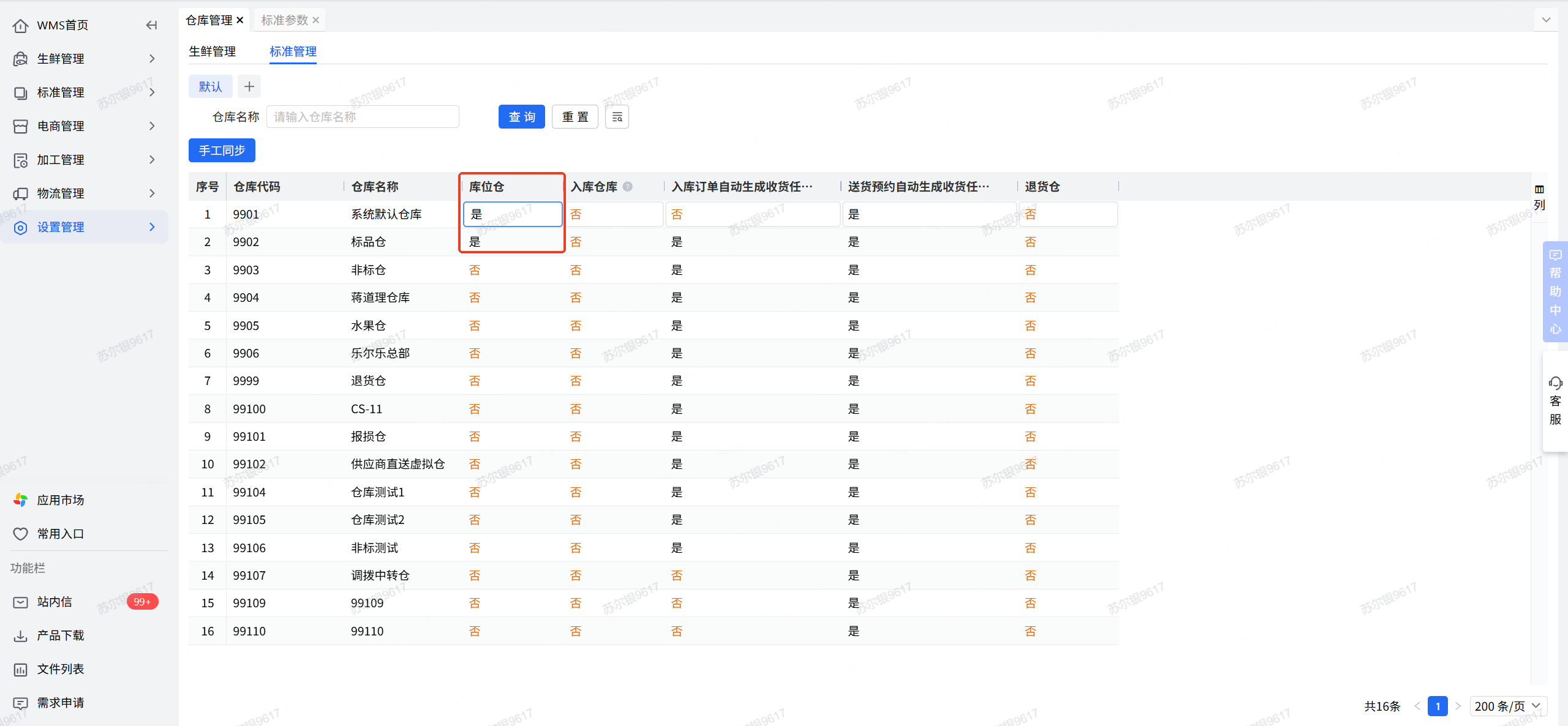Collapse the sidebar with the arrow icon

151,25
